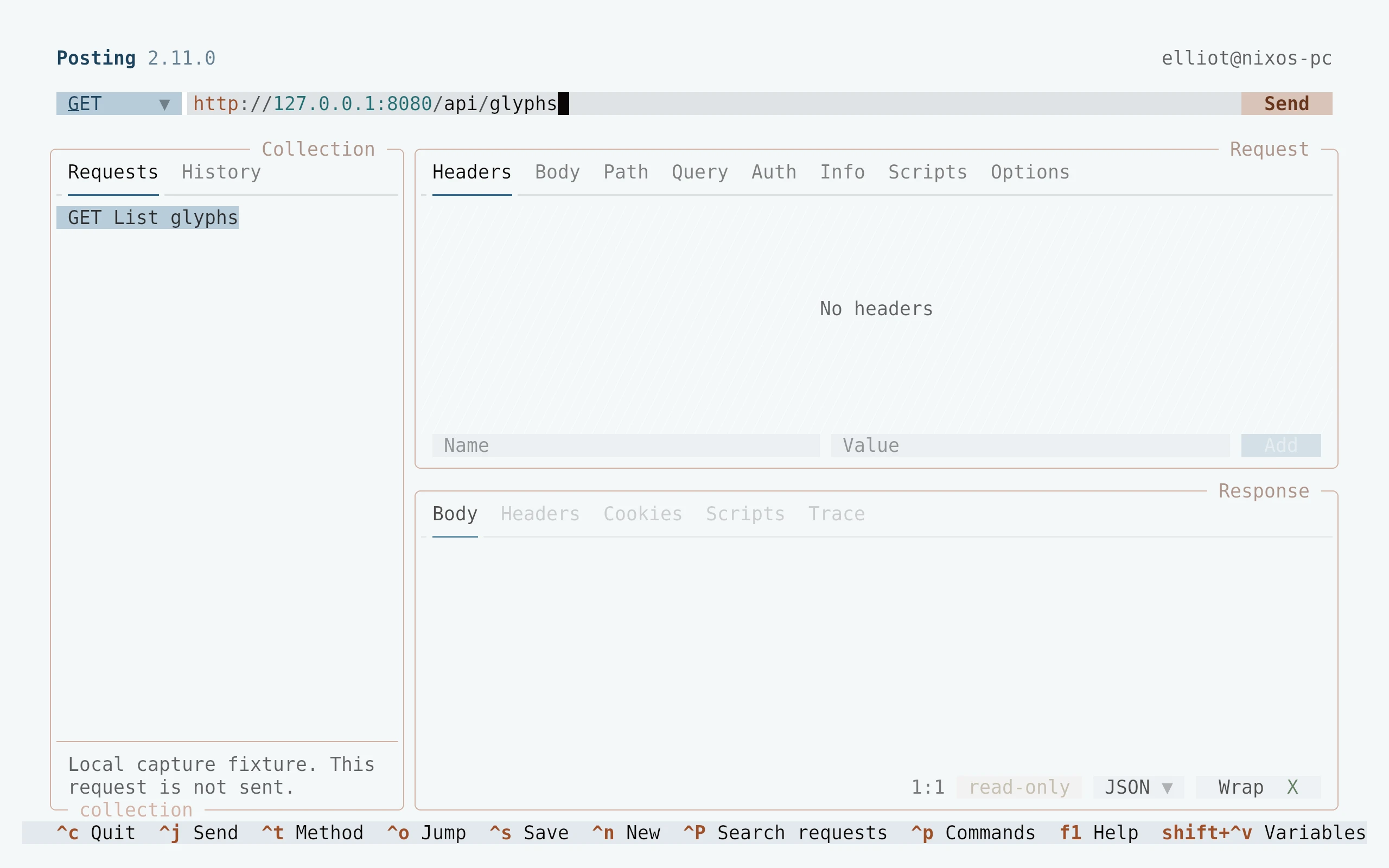Select the response Cookies tab
The width and height of the screenshot is (1389, 868).
coord(643,514)
